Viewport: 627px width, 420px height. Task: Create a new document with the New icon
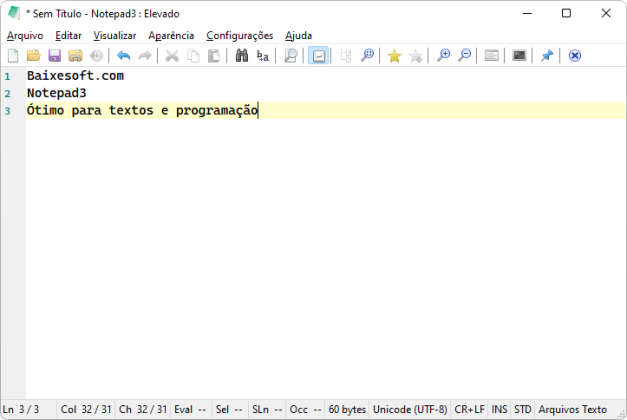coord(13,56)
